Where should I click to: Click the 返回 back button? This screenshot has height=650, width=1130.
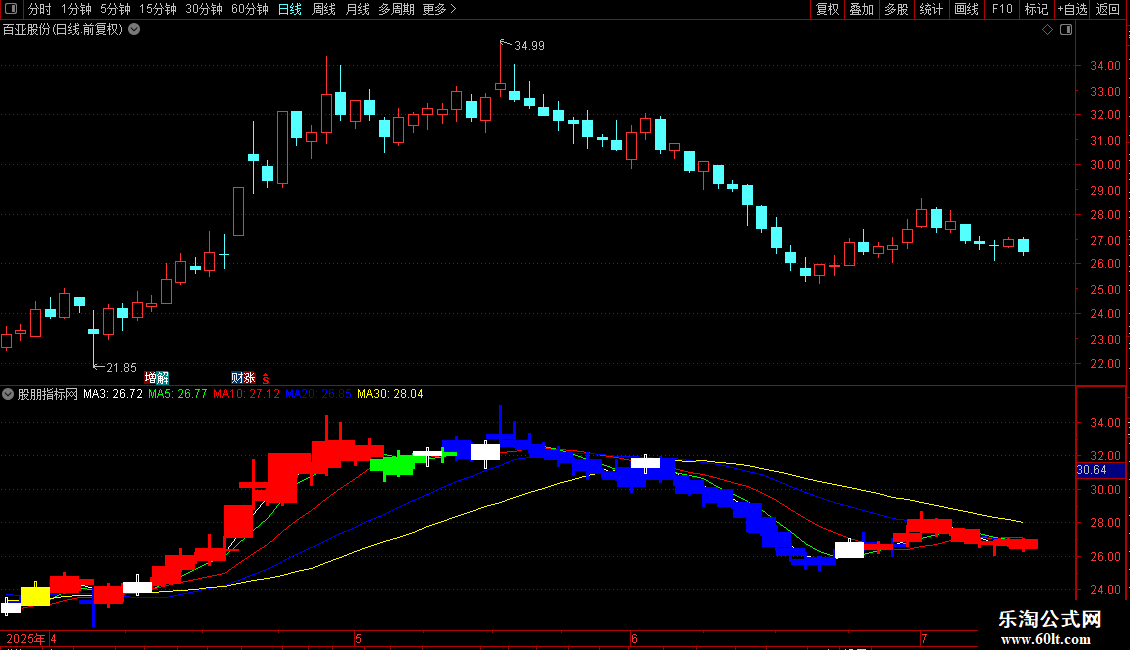coord(1108,9)
